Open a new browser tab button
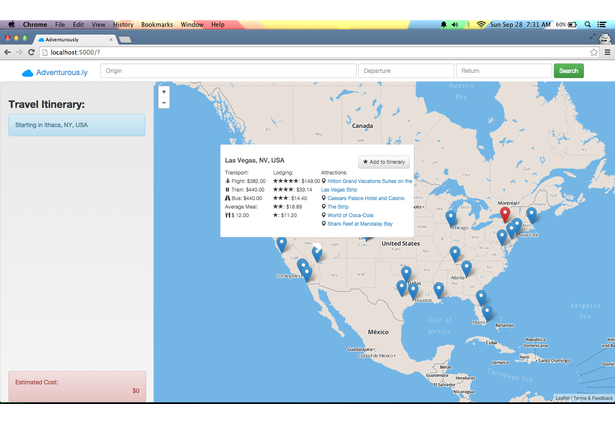This screenshot has width=615, height=424. (x=125, y=40)
